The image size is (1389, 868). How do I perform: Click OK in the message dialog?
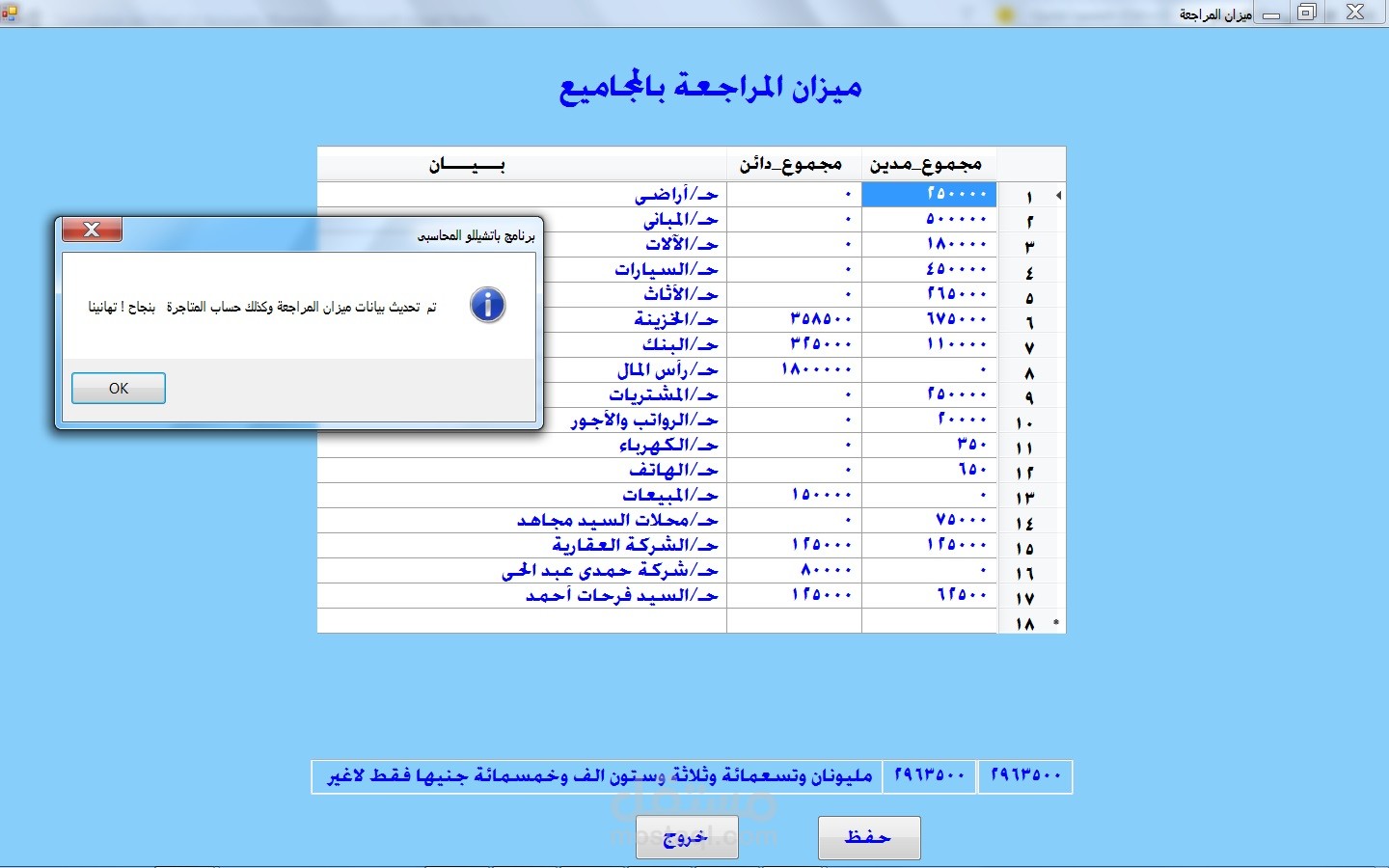119,388
